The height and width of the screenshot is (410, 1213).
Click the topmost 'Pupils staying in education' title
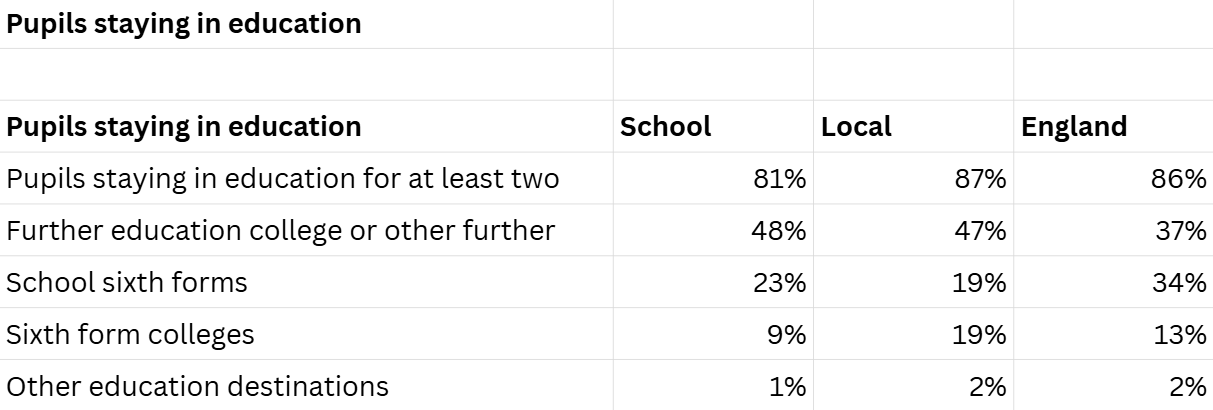pos(184,24)
